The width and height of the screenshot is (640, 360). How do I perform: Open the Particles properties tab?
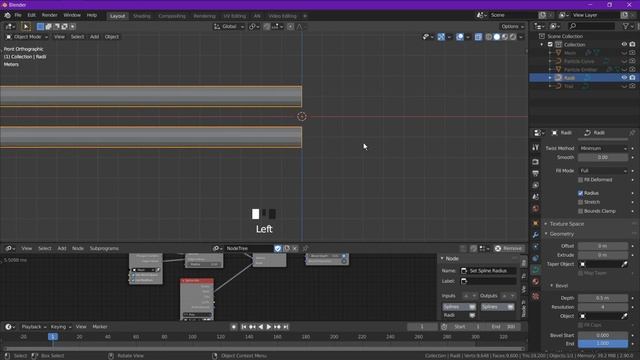(x=536, y=247)
